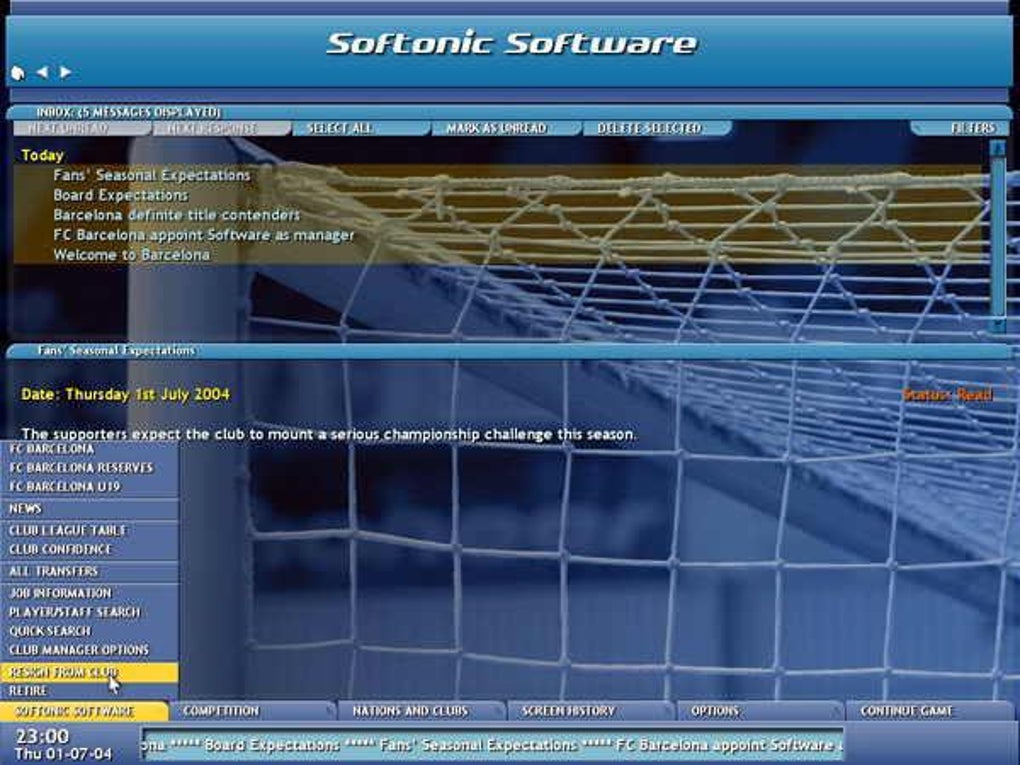Screen dimensions: 1020x765
Task: Click the Status: Read label
Action: tap(948, 395)
